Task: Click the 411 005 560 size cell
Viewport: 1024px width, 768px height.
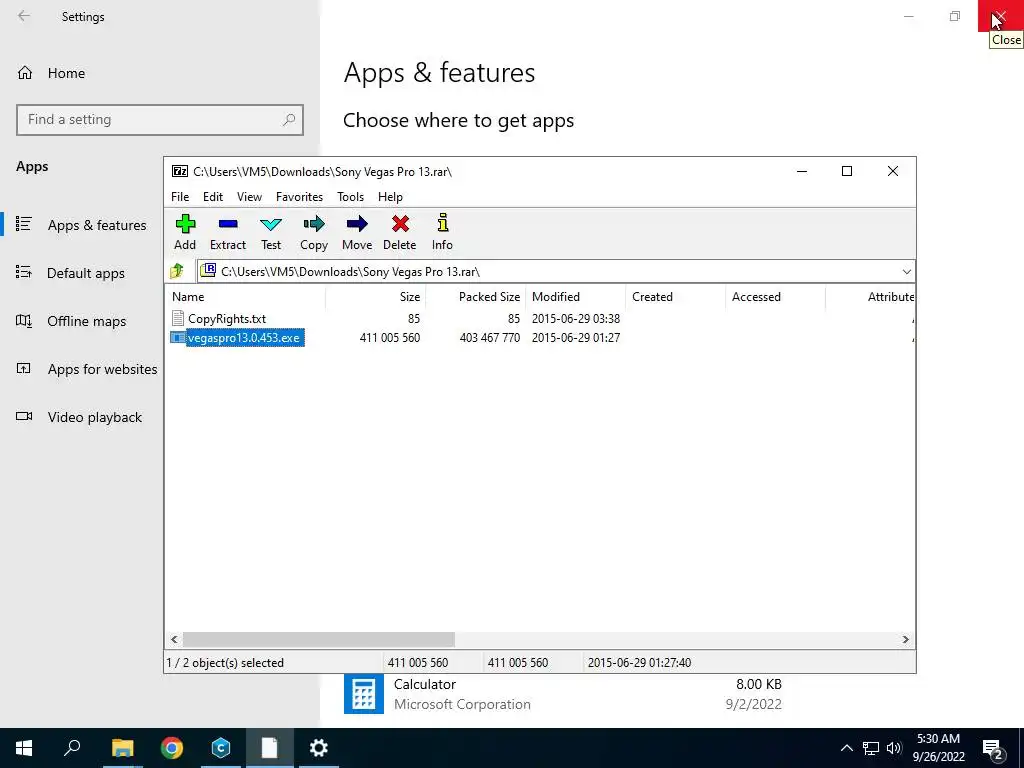Action: [x=390, y=338]
